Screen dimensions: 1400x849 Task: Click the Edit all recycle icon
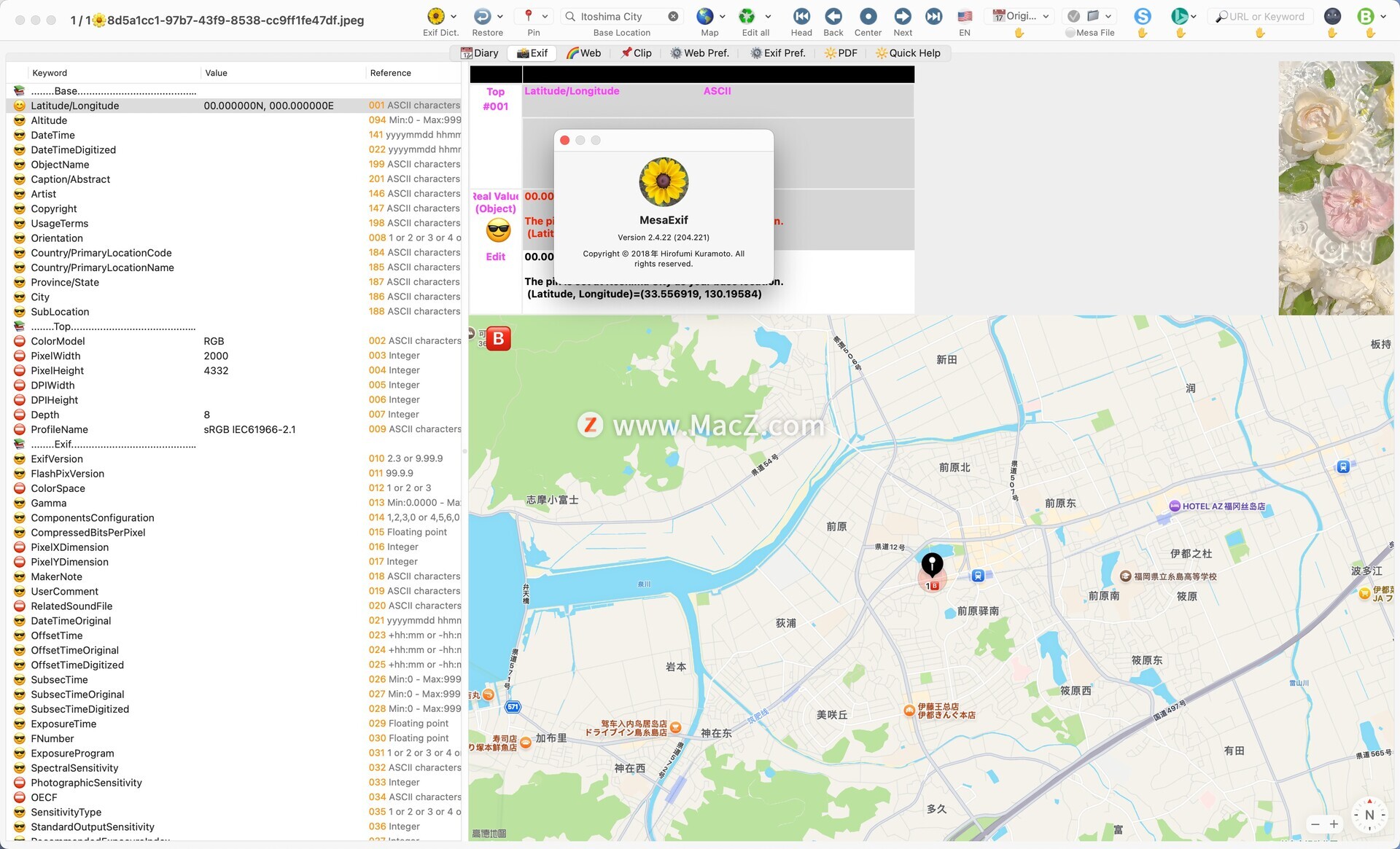[747, 16]
